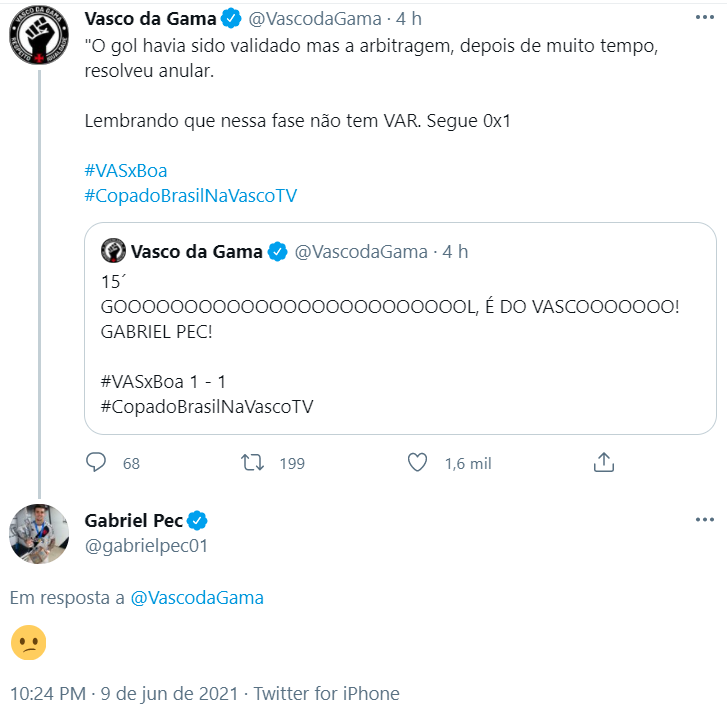Like the Vasco da Gama tweet
Viewport: 727px width, 705px height.
pos(418,463)
